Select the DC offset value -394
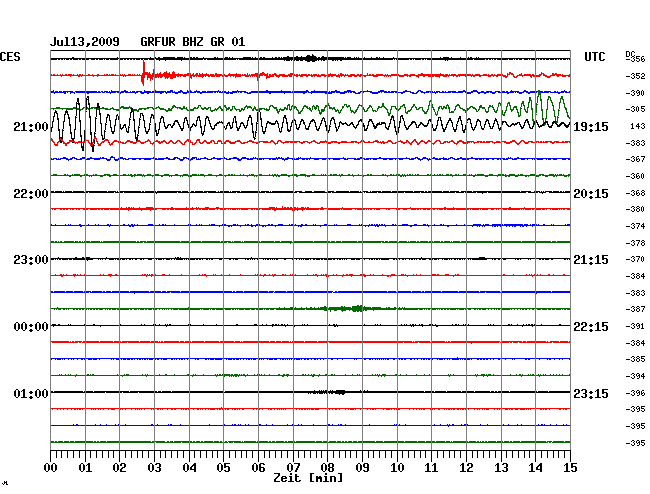Screen dimensions: 650x494 (635, 376)
